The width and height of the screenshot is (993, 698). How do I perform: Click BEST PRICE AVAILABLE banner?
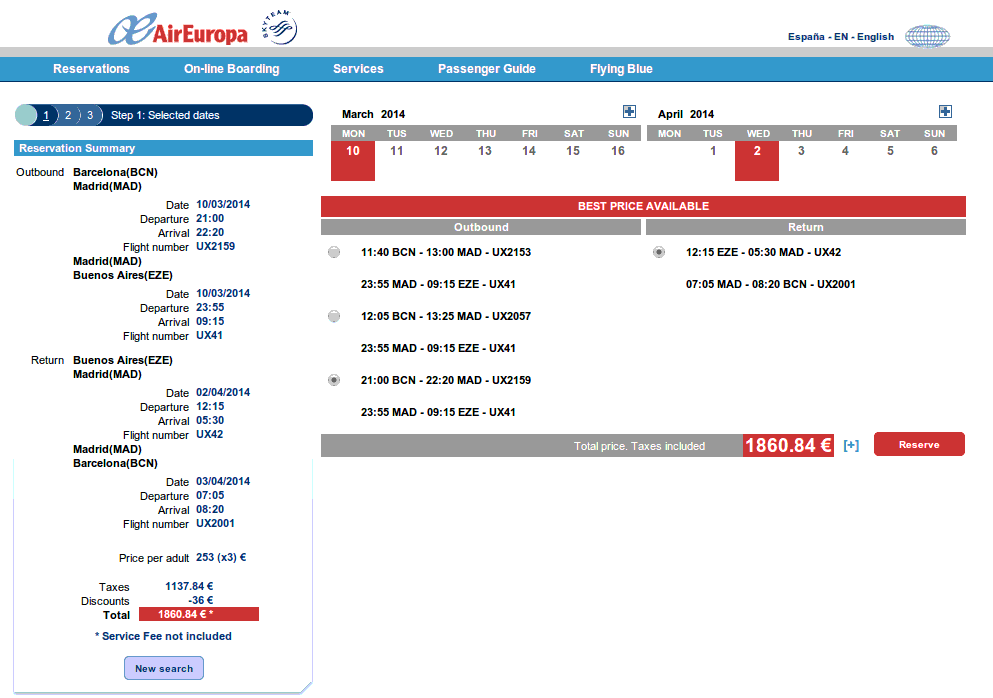pos(643,206)
